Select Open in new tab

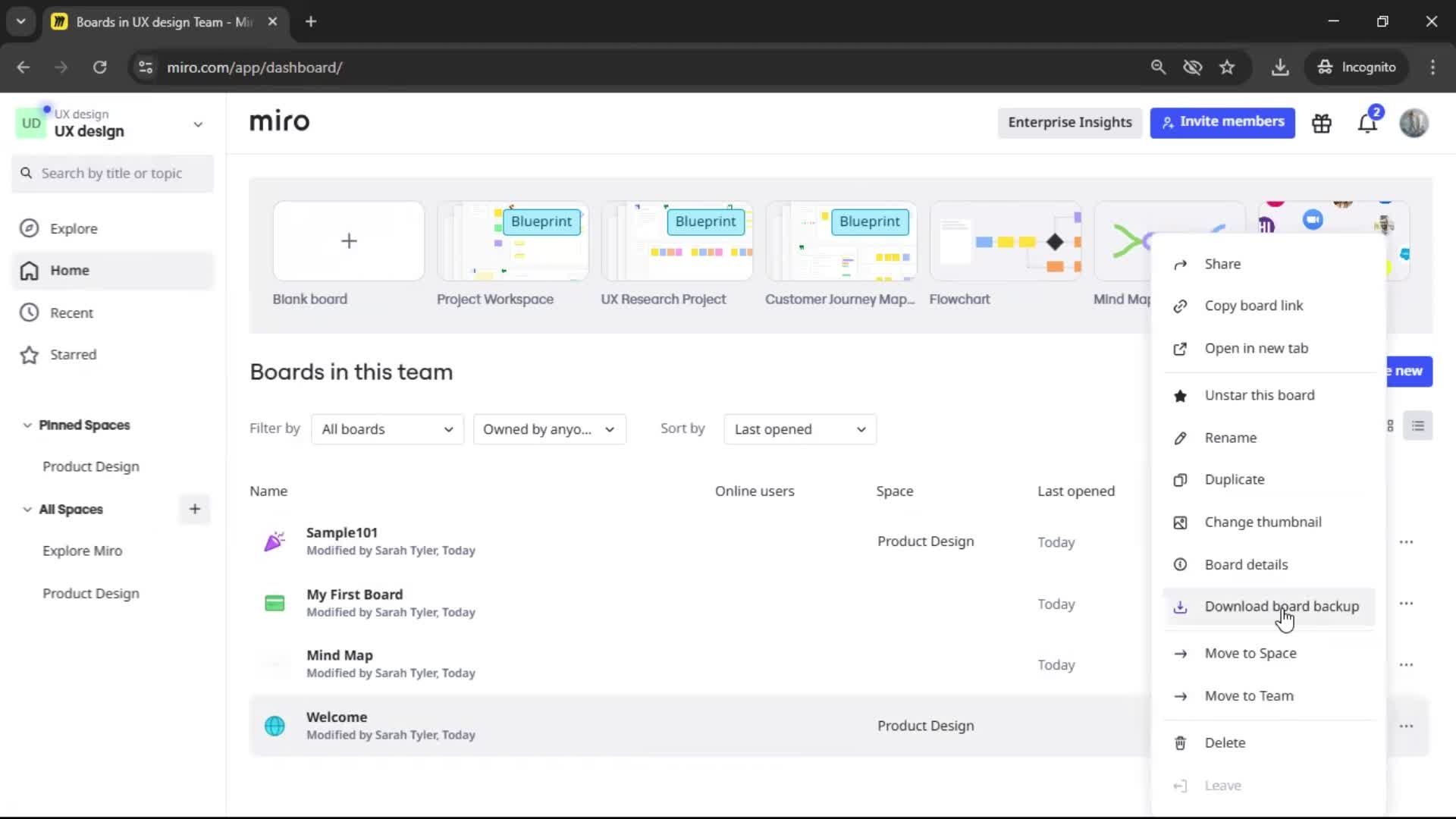point(1269,348)
